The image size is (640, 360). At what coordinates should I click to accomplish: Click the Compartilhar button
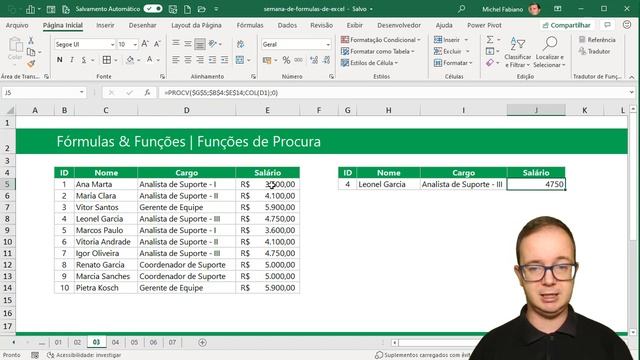pos(567,25)
